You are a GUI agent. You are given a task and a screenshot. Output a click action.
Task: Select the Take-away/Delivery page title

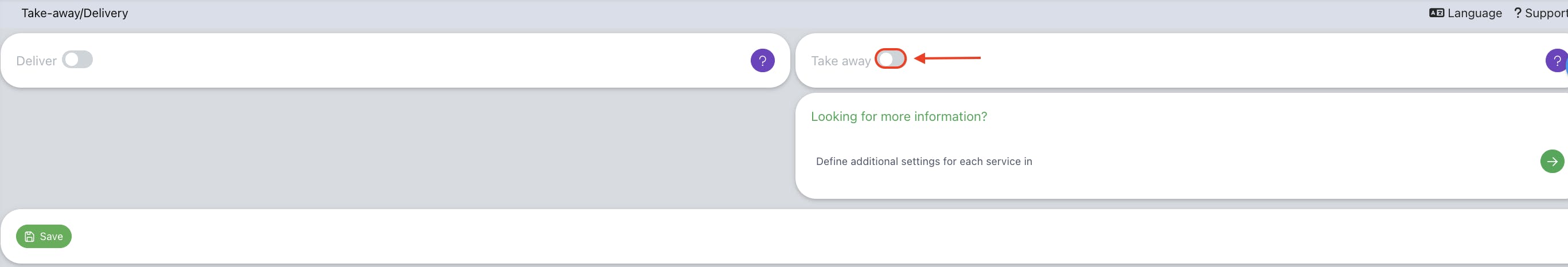coord(75,13)
